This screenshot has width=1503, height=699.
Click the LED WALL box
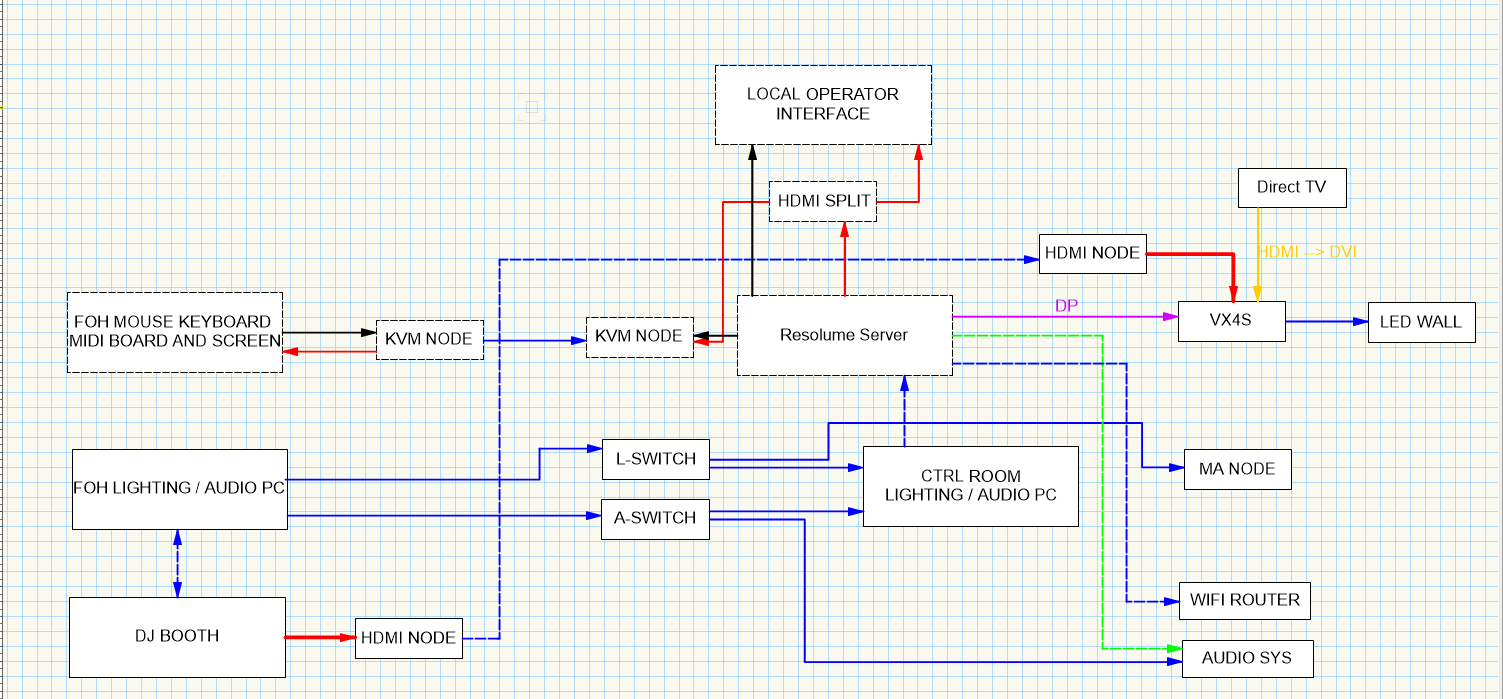point(1421,322)
